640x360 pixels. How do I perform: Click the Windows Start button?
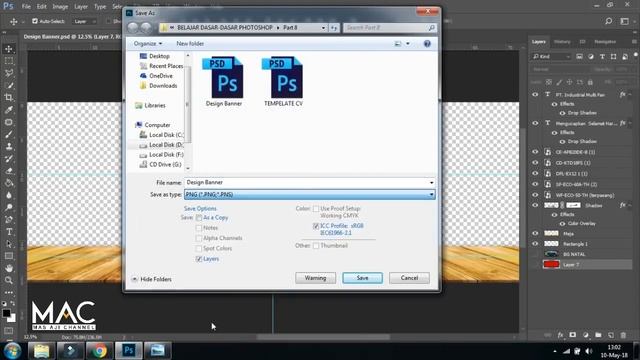click(x=12, y=351)
